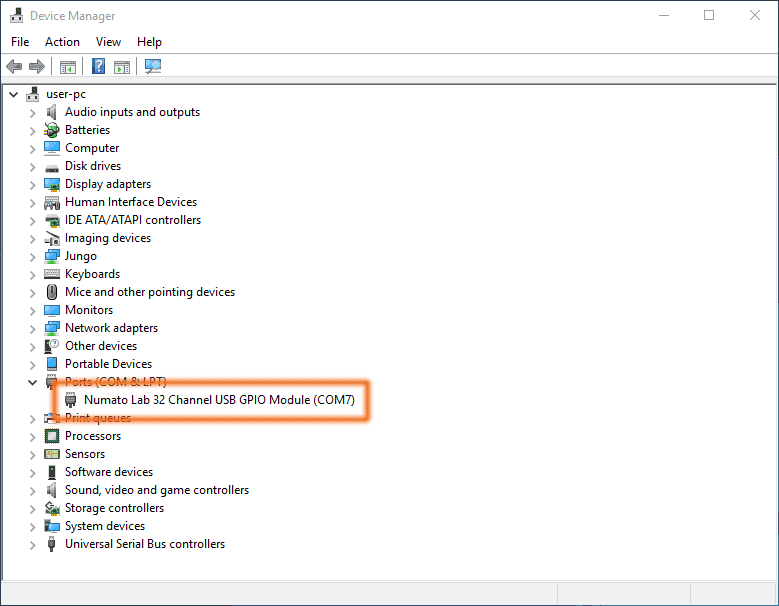Open the Action menu
Screen dimensions: 779x606
62,42
